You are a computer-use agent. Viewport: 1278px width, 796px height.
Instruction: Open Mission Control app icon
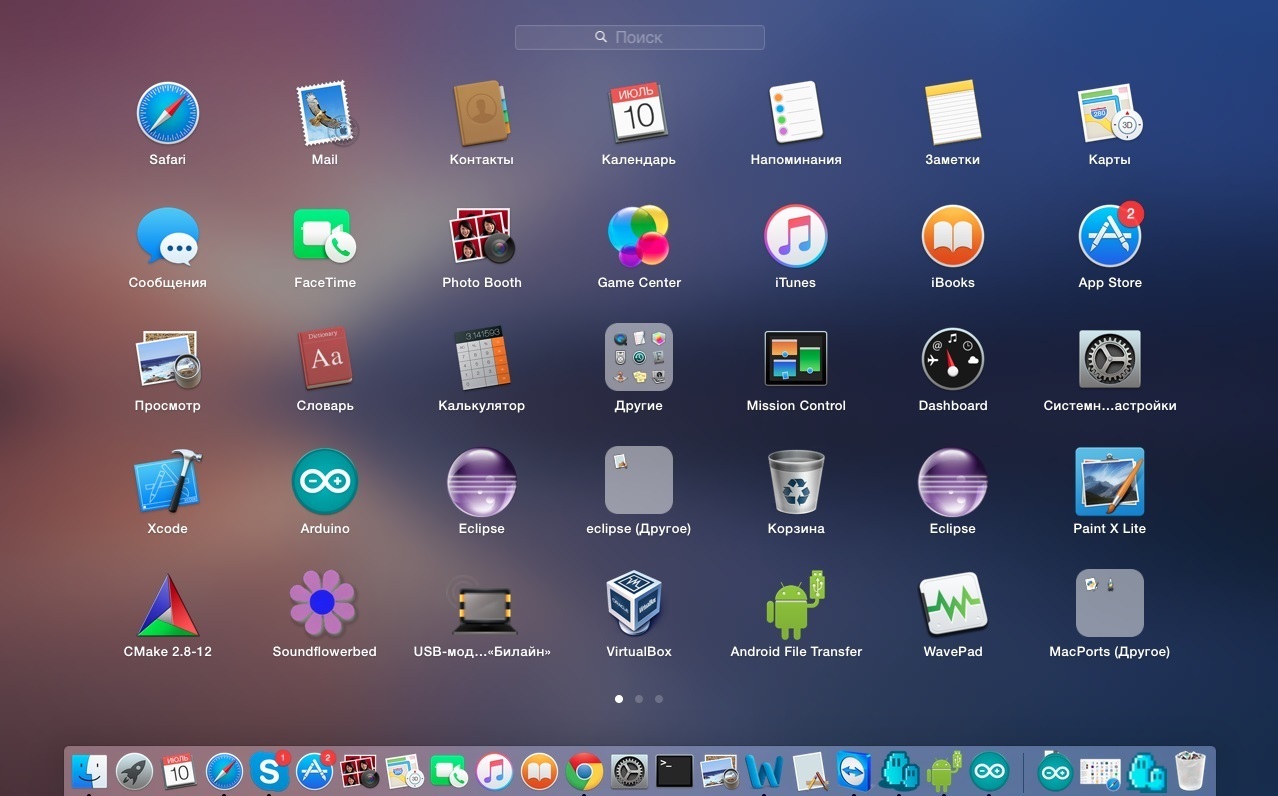pyautogui.click(x=795, y=359)
